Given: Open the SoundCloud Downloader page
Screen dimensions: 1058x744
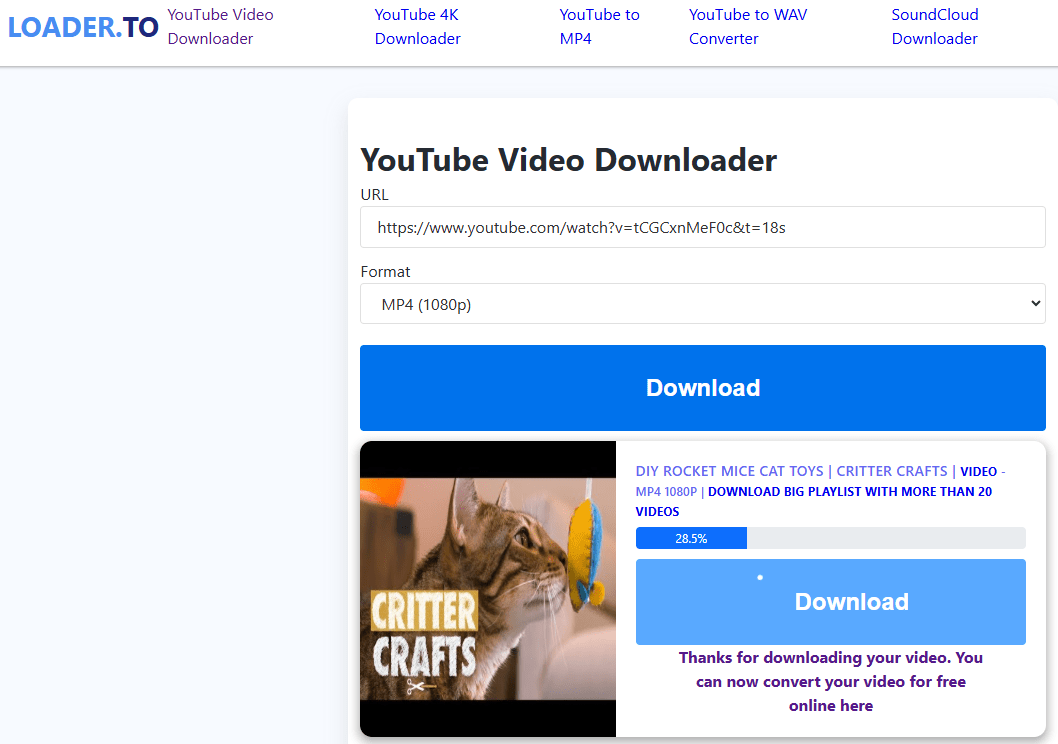Looking at the screenshot, I should coord(934,27).
